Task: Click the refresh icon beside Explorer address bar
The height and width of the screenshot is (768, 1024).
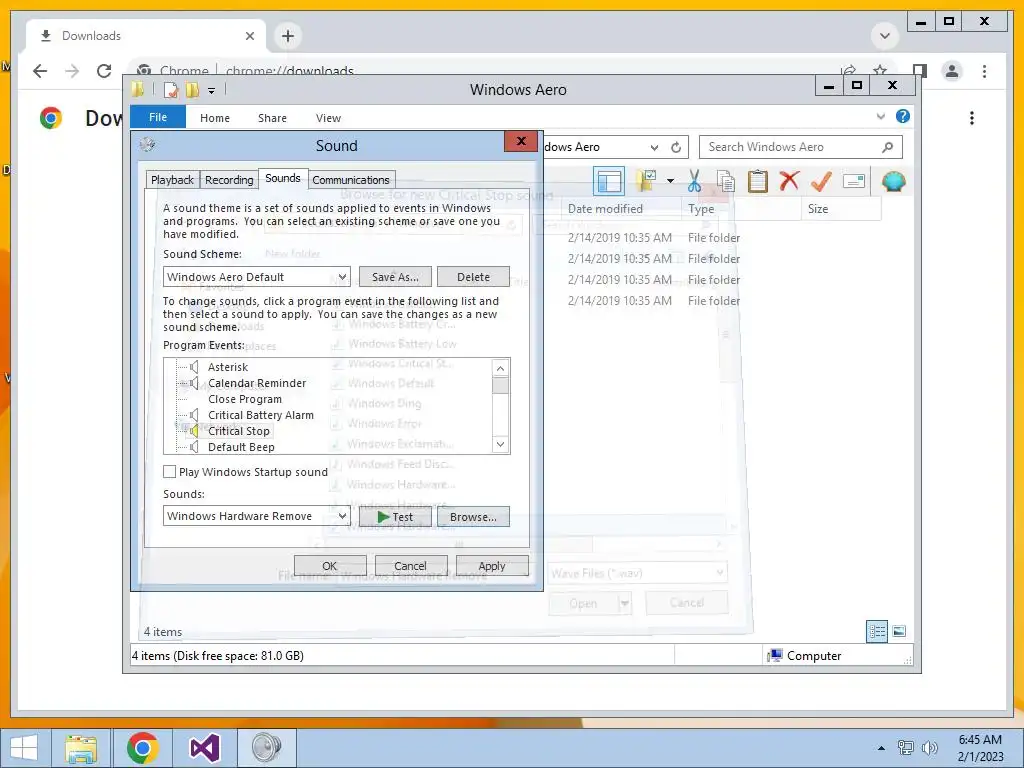Action: coord(676,147)
